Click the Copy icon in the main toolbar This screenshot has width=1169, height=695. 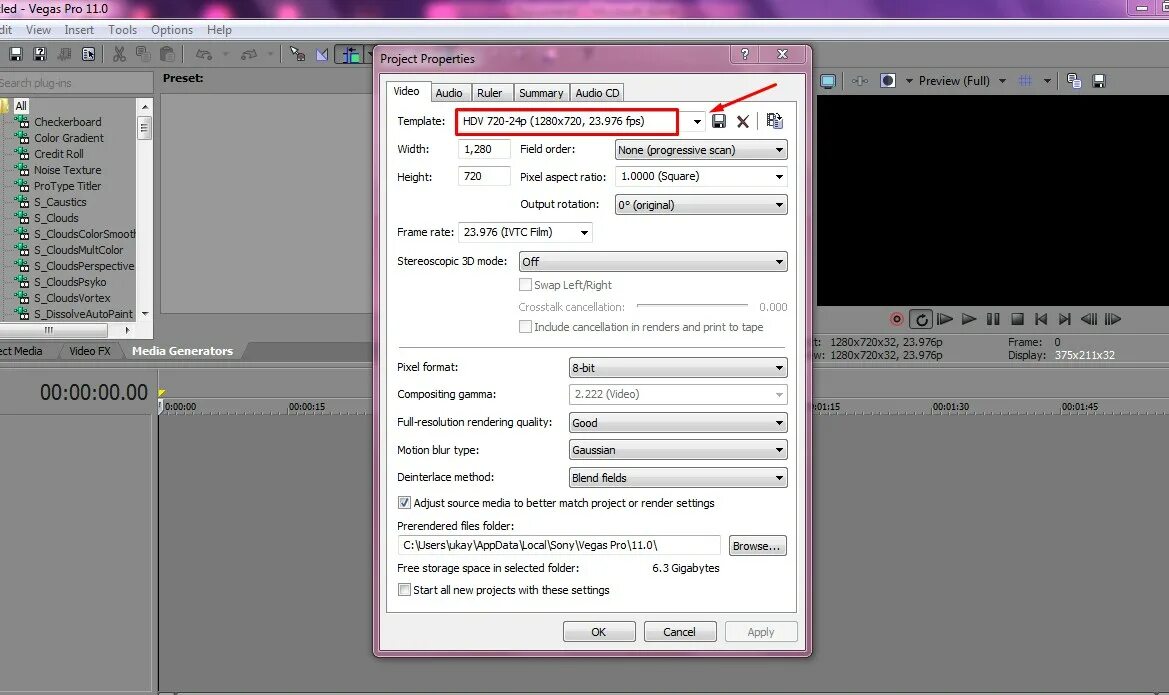coord(143,54)
